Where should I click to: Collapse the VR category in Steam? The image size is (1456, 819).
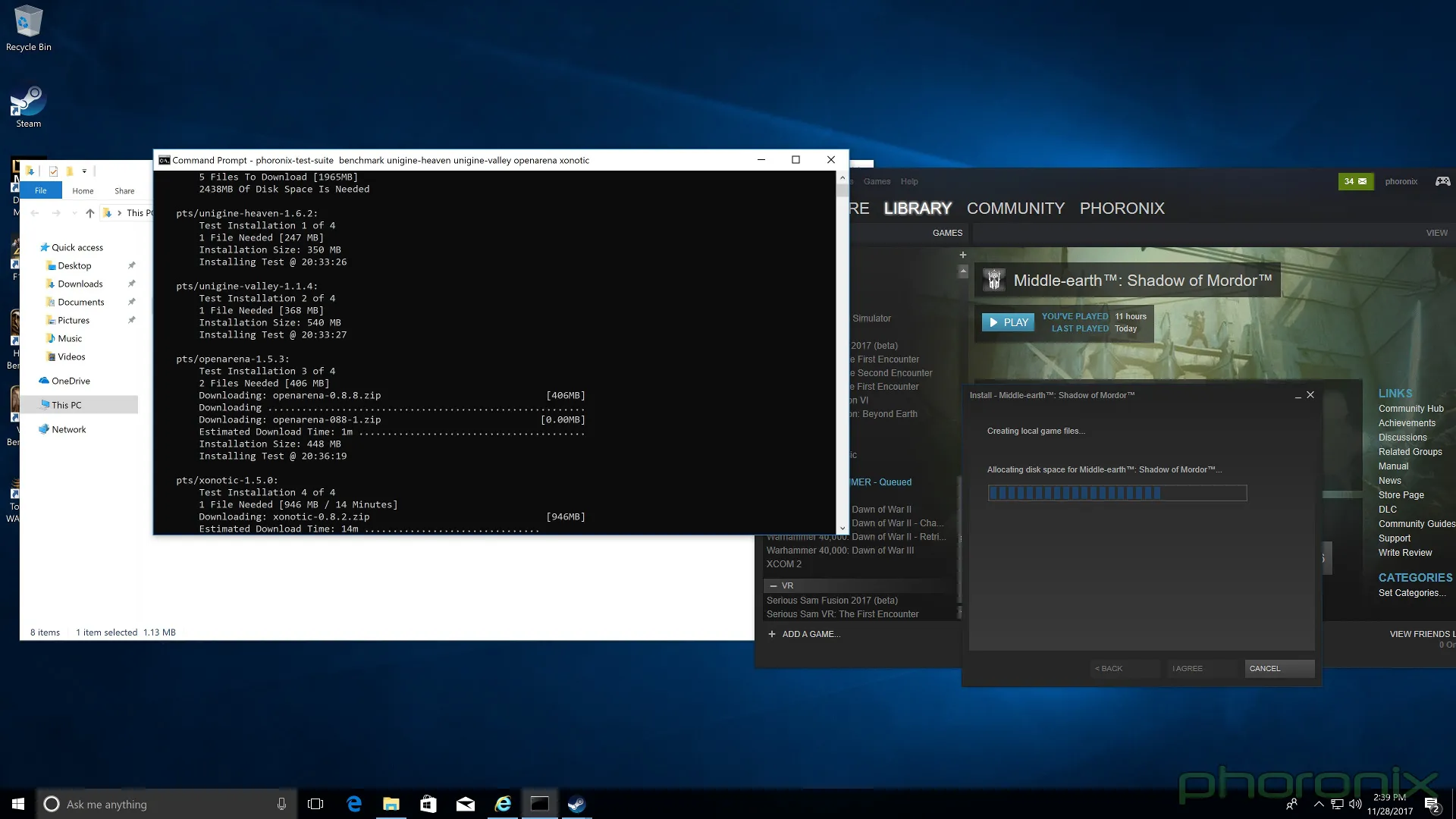coord(773,585)
